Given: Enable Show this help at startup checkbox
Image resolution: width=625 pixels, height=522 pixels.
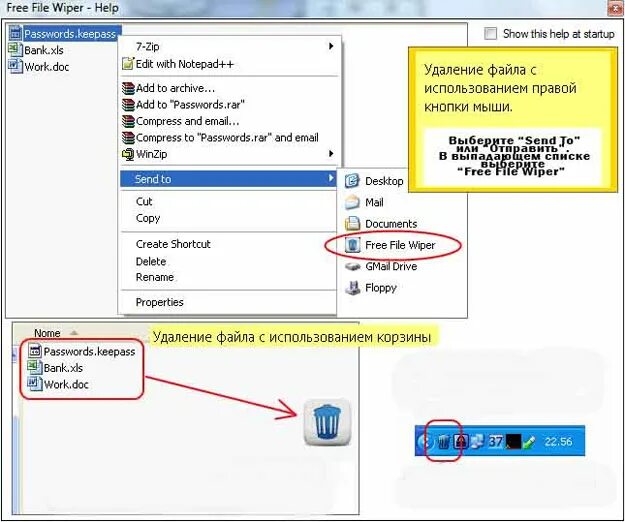Looking at the screenshot, I should tap(490, 33).
